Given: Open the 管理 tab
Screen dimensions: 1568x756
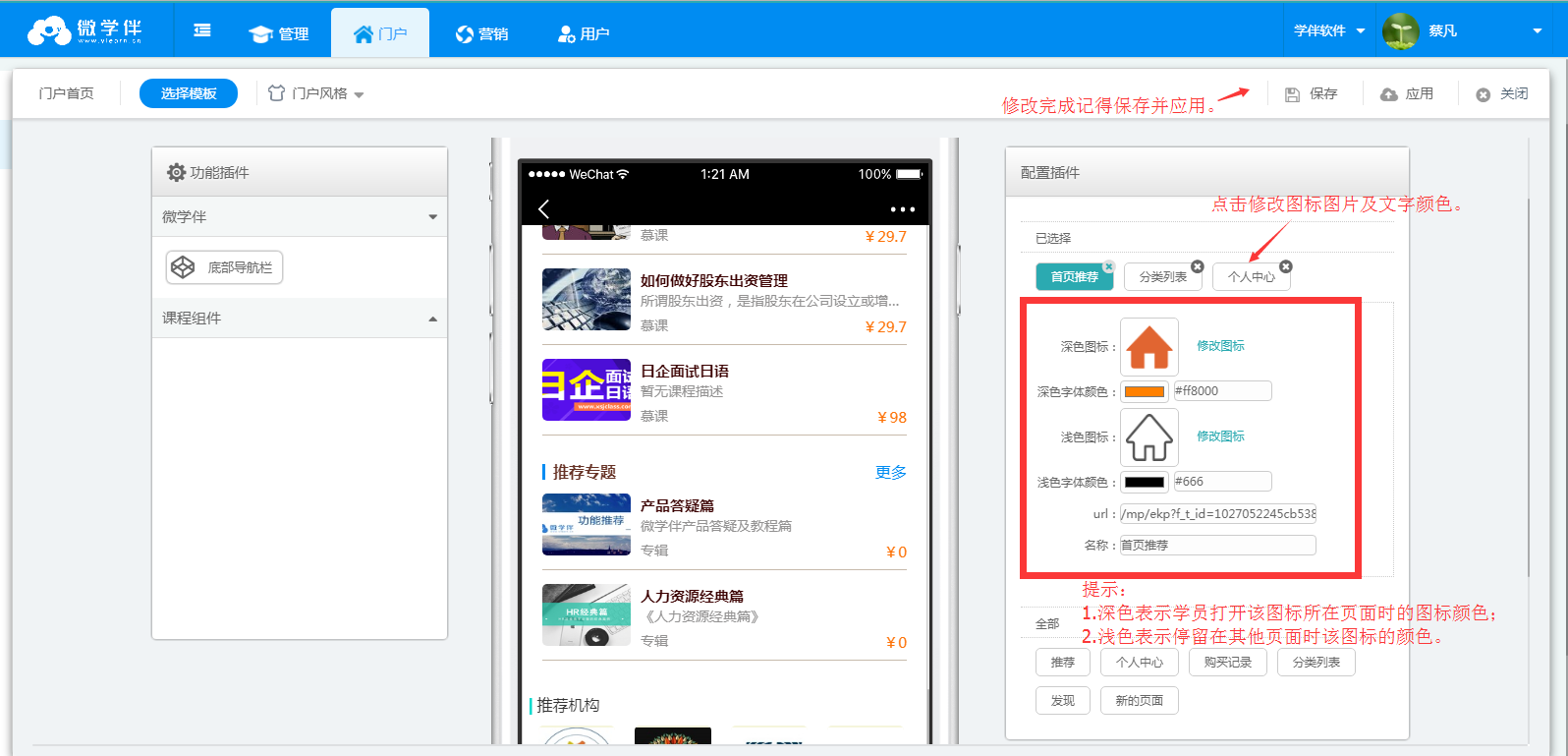Looking at the screenshot, I should click(279, 33).
